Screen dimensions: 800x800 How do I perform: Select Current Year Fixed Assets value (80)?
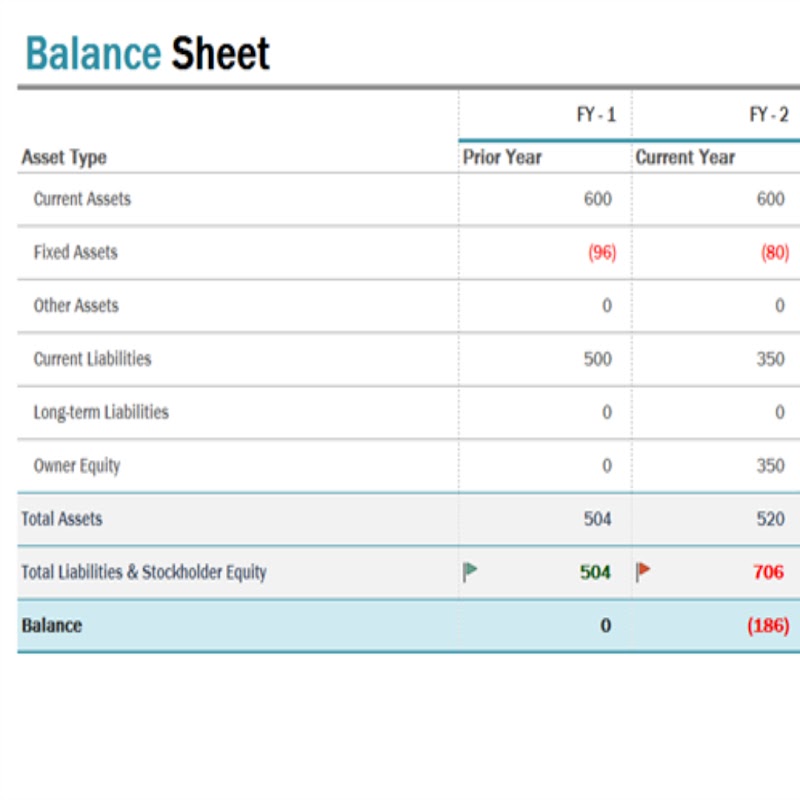pyautogui.click(x=775, y=253)
